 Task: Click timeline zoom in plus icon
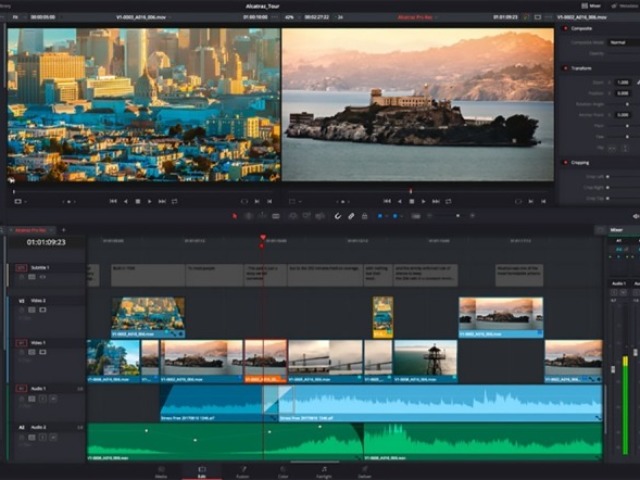pyautogui.click(x=472, y=216)
